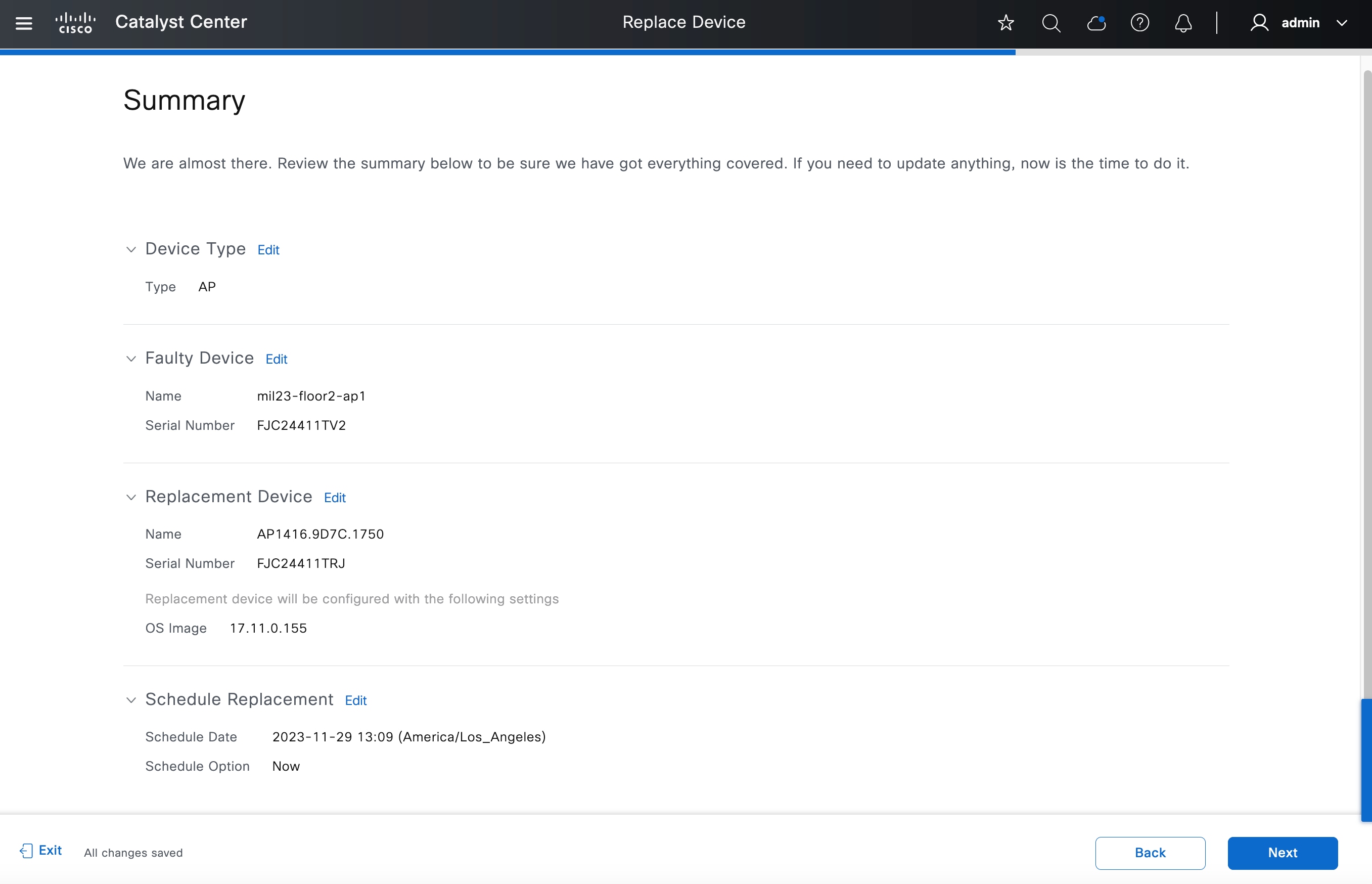Click the cloud status icon
The height and width of the screenshot is (884, 1372).
pyautogui.click(x=1096, y=23)
